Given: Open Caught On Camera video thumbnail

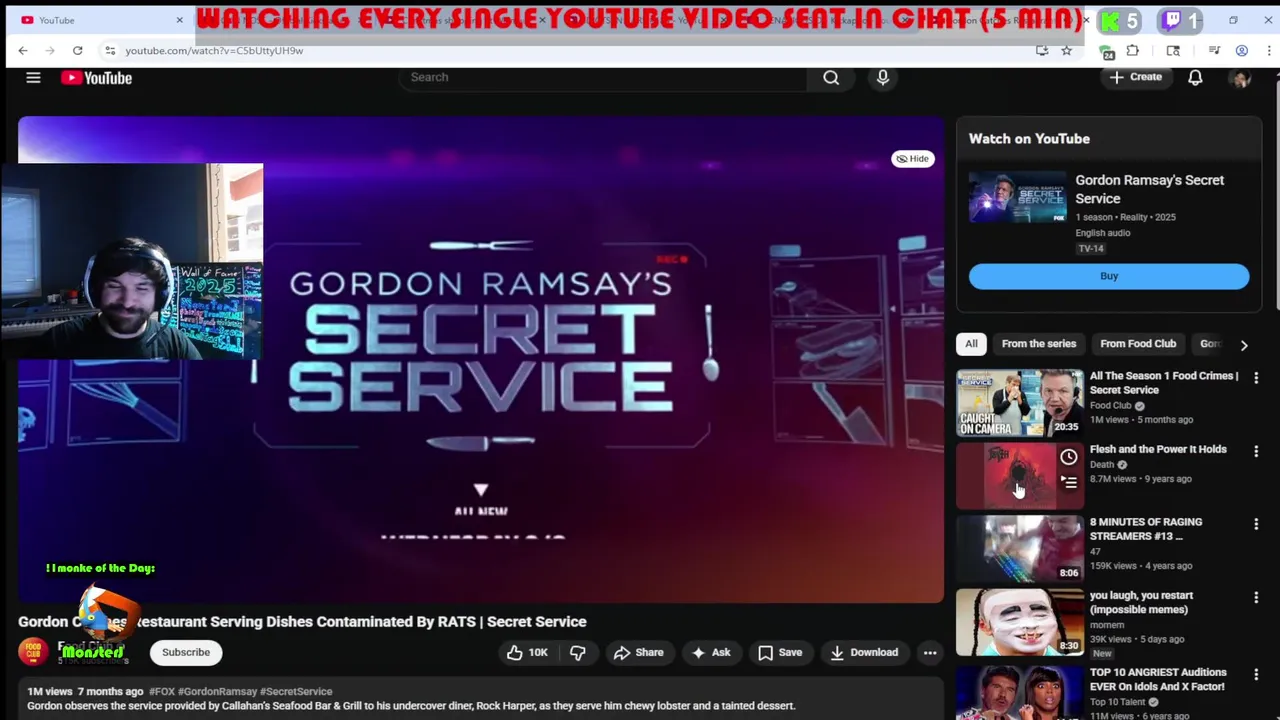Looking at the screenshot, I should (1019, 403).
